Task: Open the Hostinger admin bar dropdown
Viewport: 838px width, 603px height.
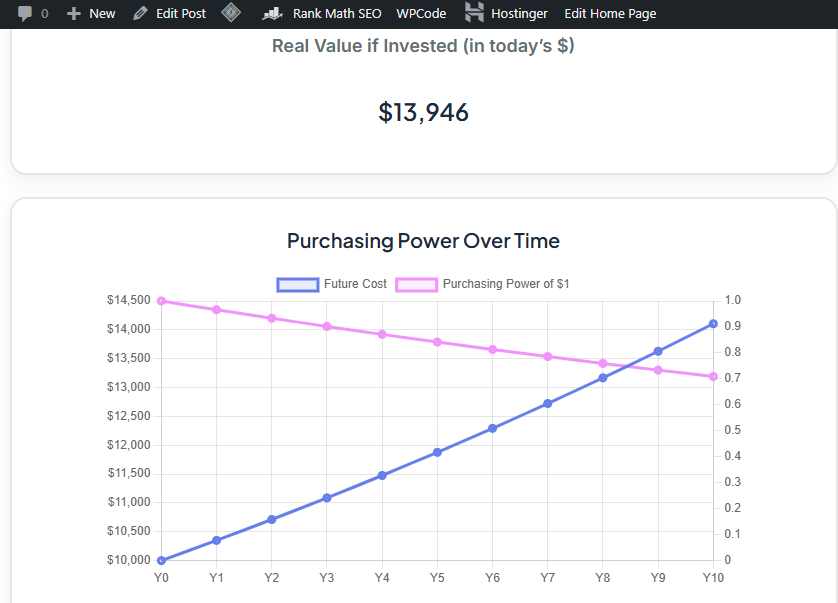Action: (507, 13)
